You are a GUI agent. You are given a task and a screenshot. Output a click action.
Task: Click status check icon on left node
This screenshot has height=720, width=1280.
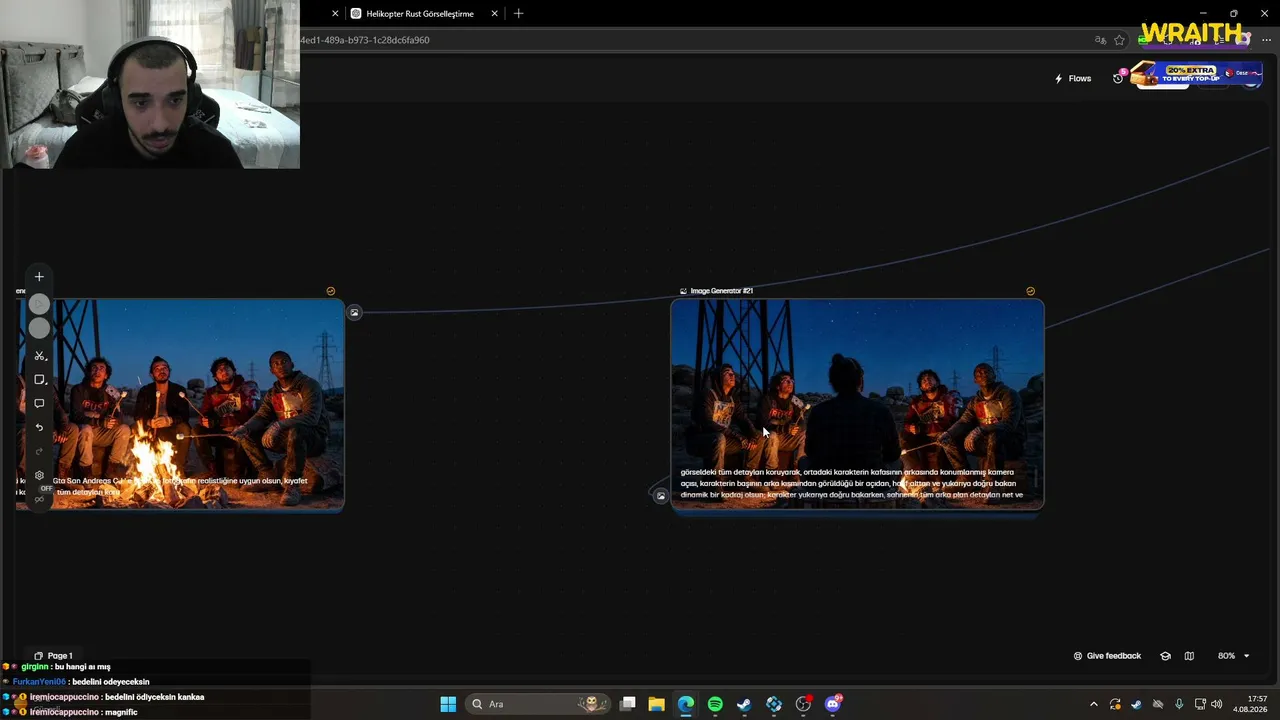tap(331, 291)
